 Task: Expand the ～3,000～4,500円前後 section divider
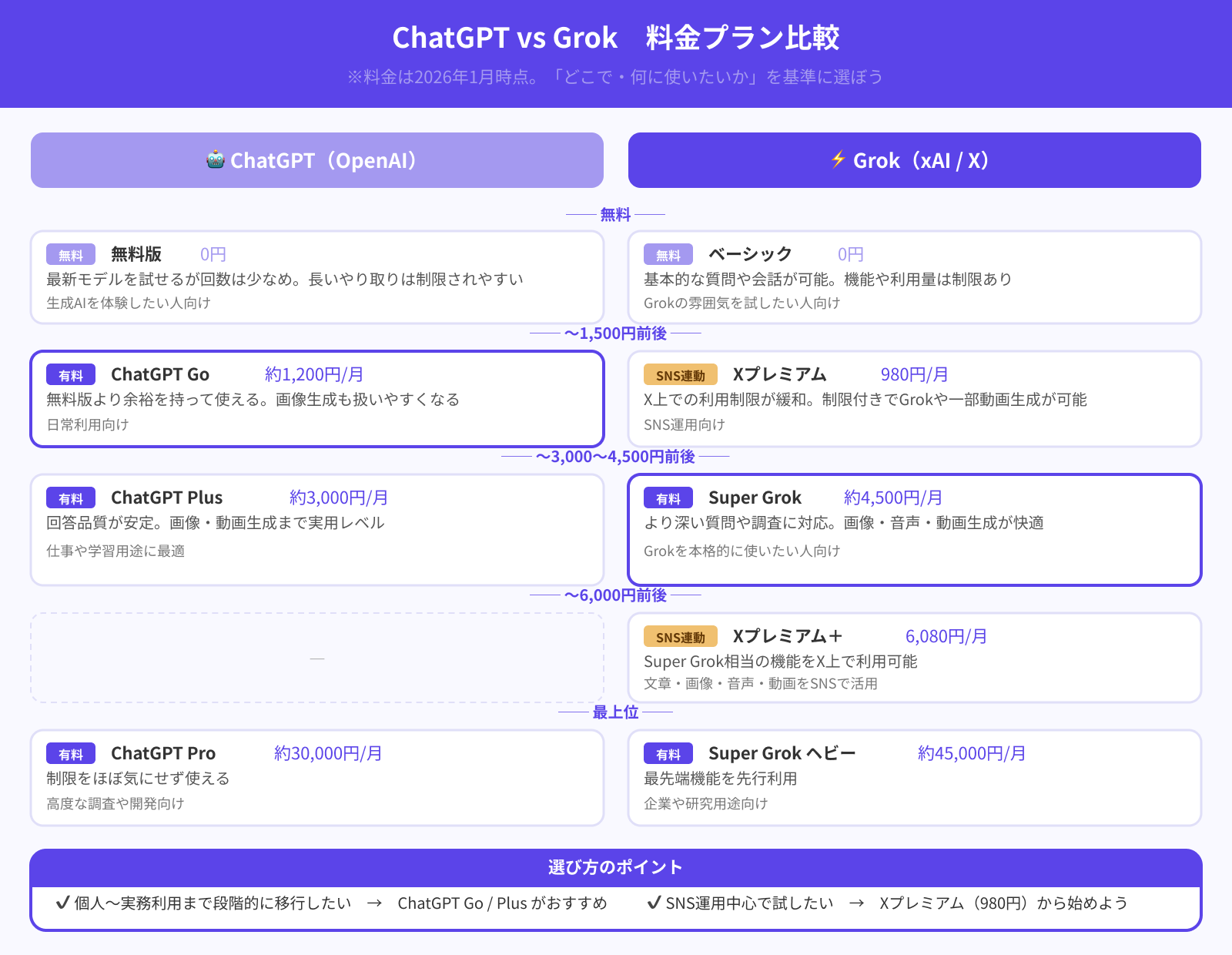(x=615, y=457)
